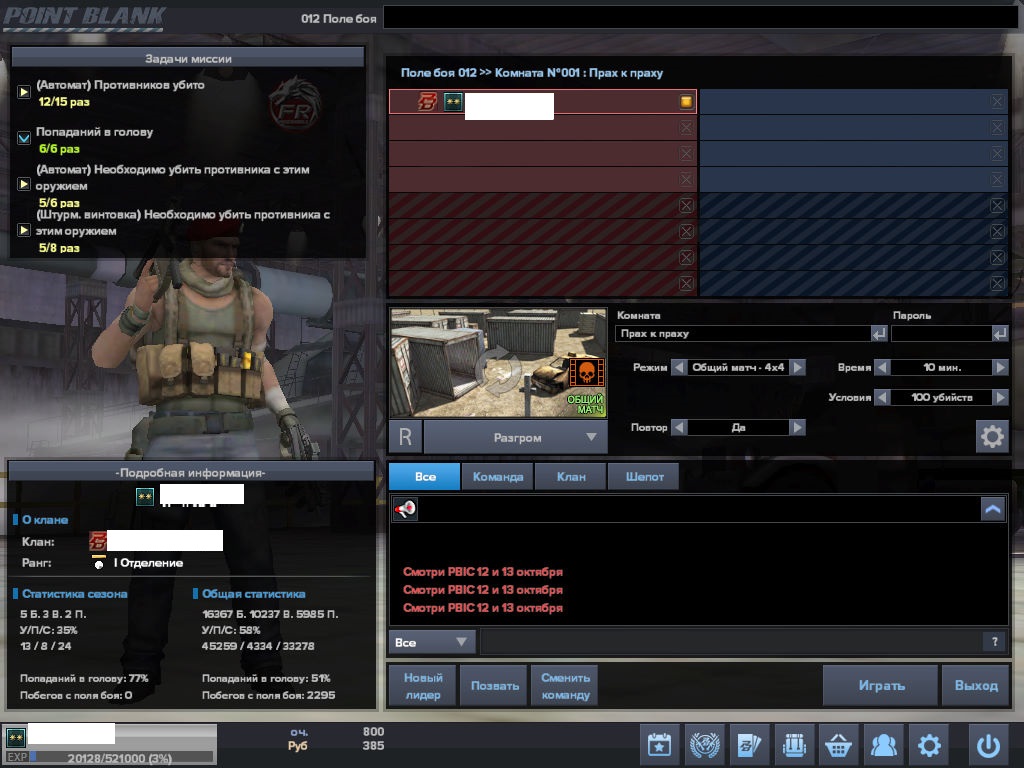The image size is (1024, 768).
Task: Click the Общая статистика heading
Action: [253, 594]
